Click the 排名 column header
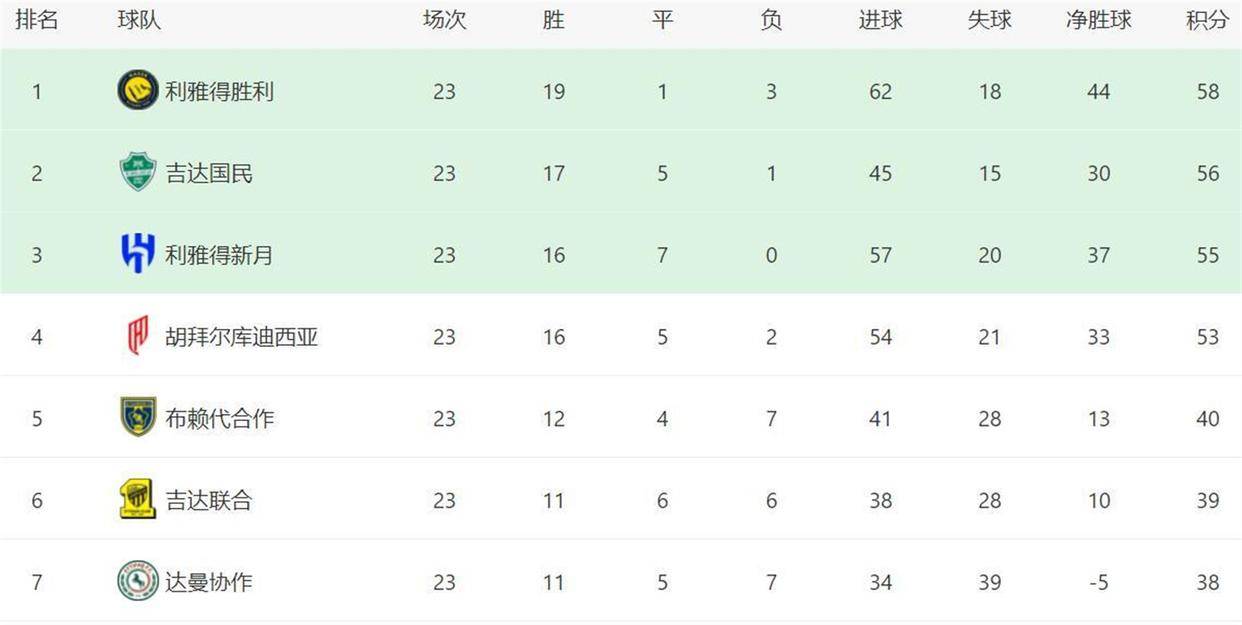 (x=37, y=20)
